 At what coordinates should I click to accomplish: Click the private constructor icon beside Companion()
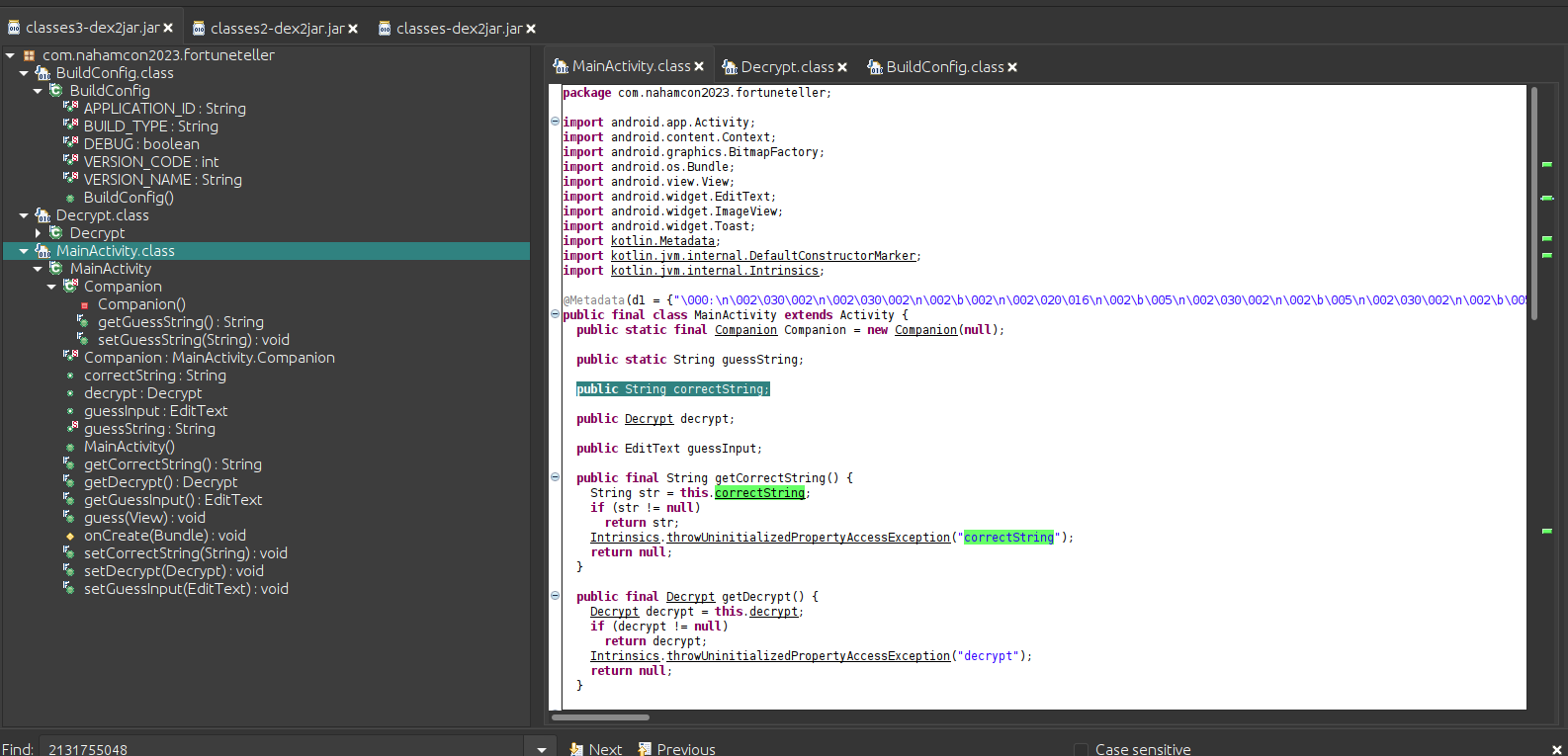[x=84, y=305]
